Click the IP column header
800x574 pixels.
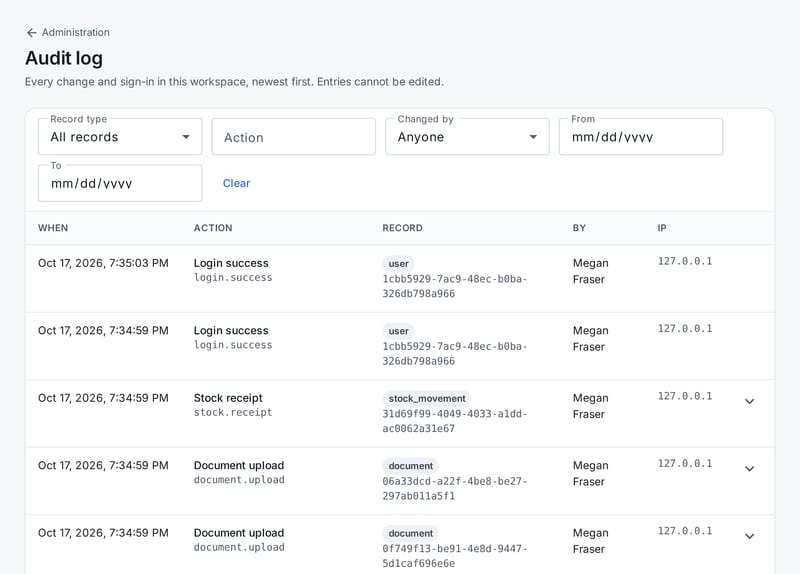662,228
